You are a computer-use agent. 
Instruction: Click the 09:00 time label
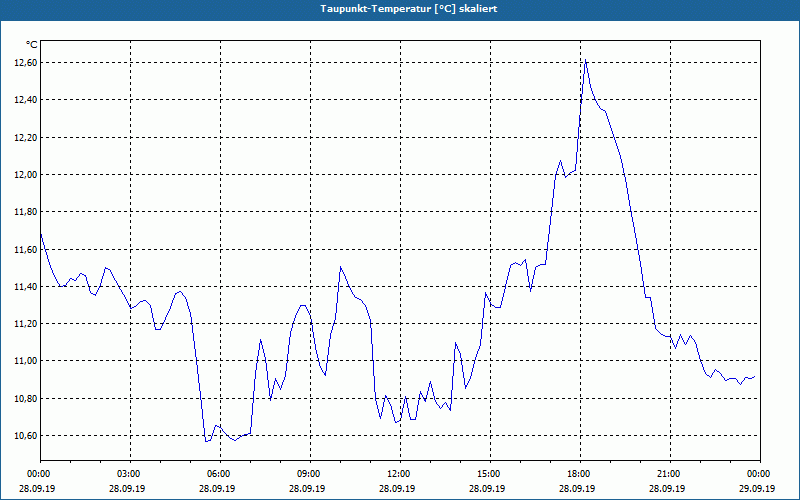(x=310, y=474)
